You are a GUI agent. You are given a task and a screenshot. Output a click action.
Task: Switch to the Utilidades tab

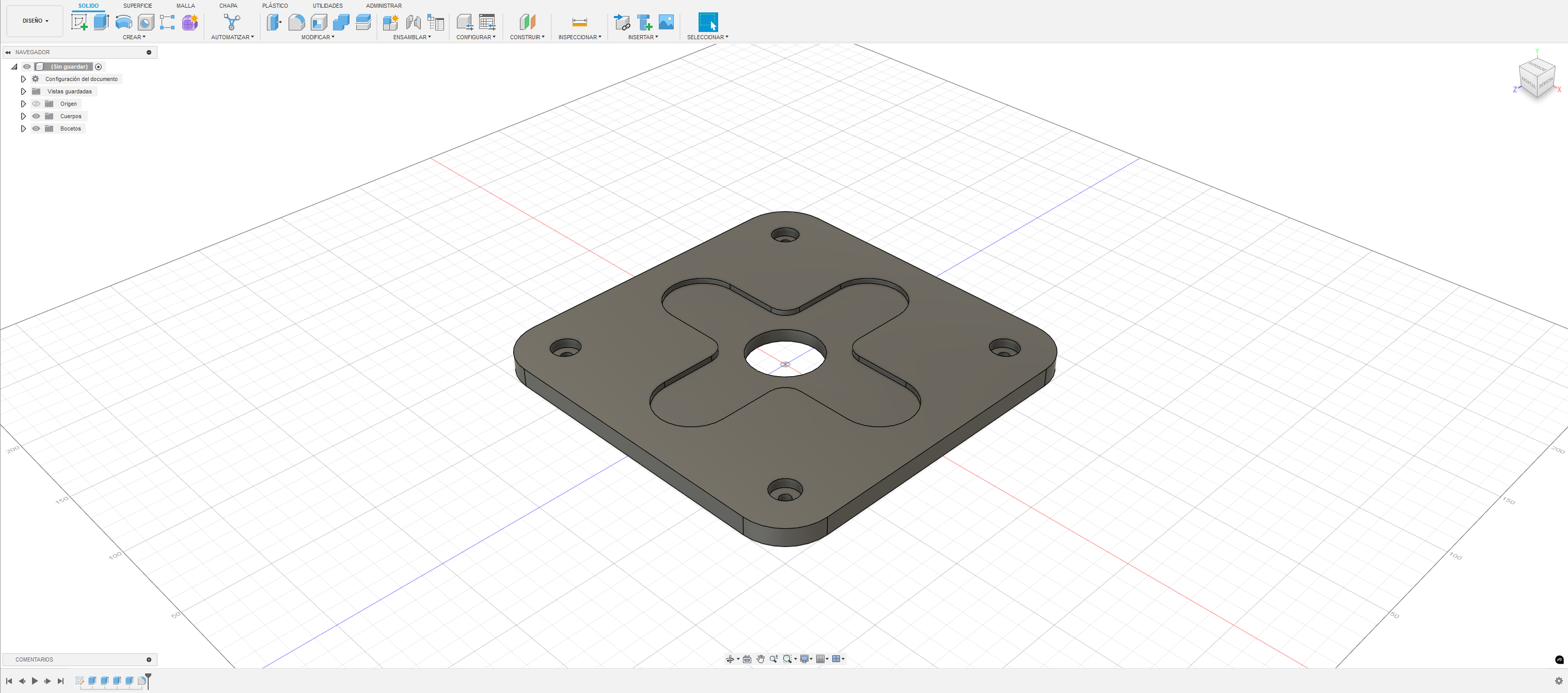pos(327,6)
